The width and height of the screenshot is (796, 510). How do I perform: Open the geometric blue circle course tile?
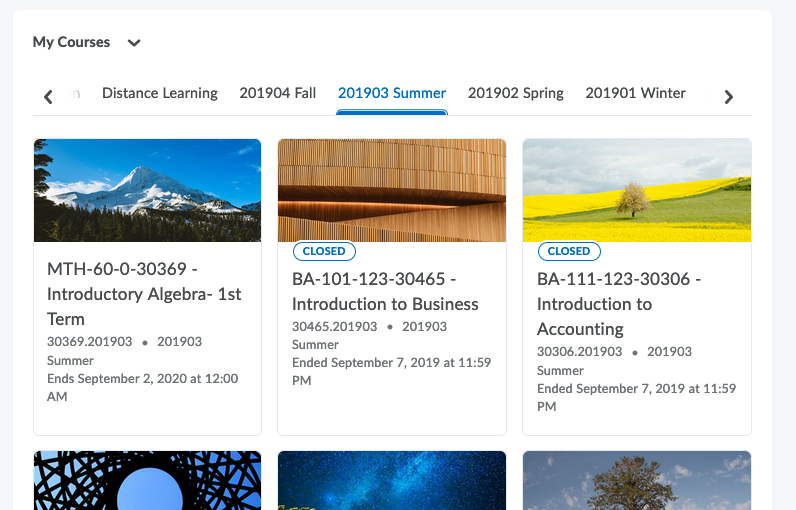click(x=147, y=481)
